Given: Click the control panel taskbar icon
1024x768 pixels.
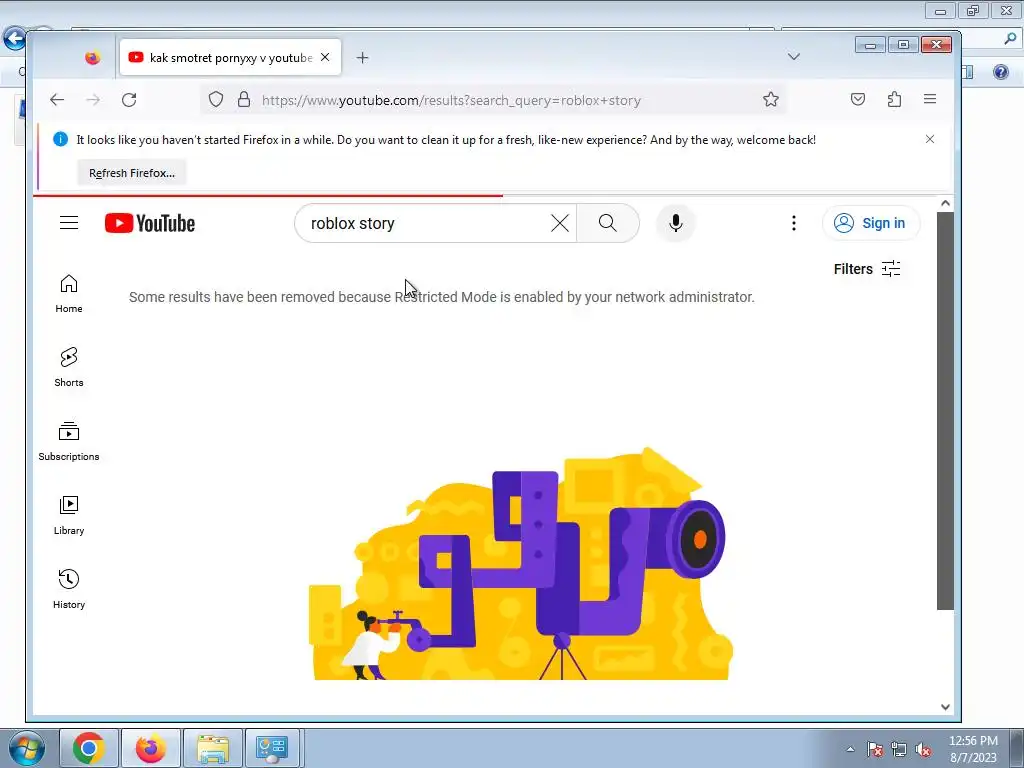Looking at the screenshot, I should coord(272,748).
